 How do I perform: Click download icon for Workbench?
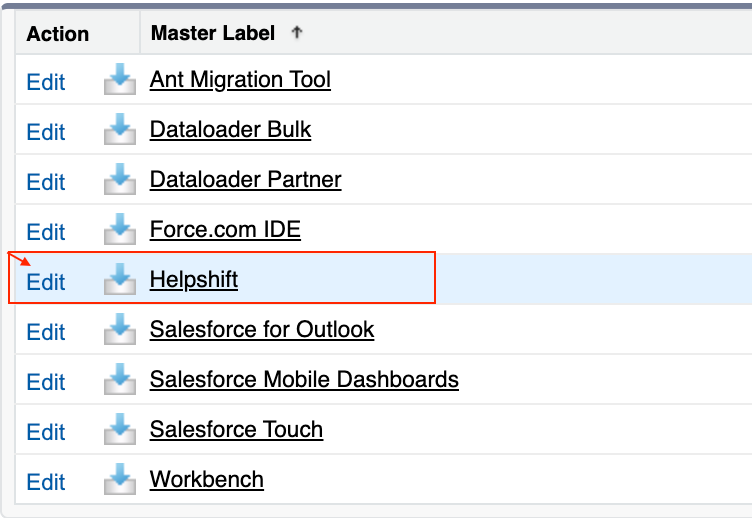click(x=119, y=480)
